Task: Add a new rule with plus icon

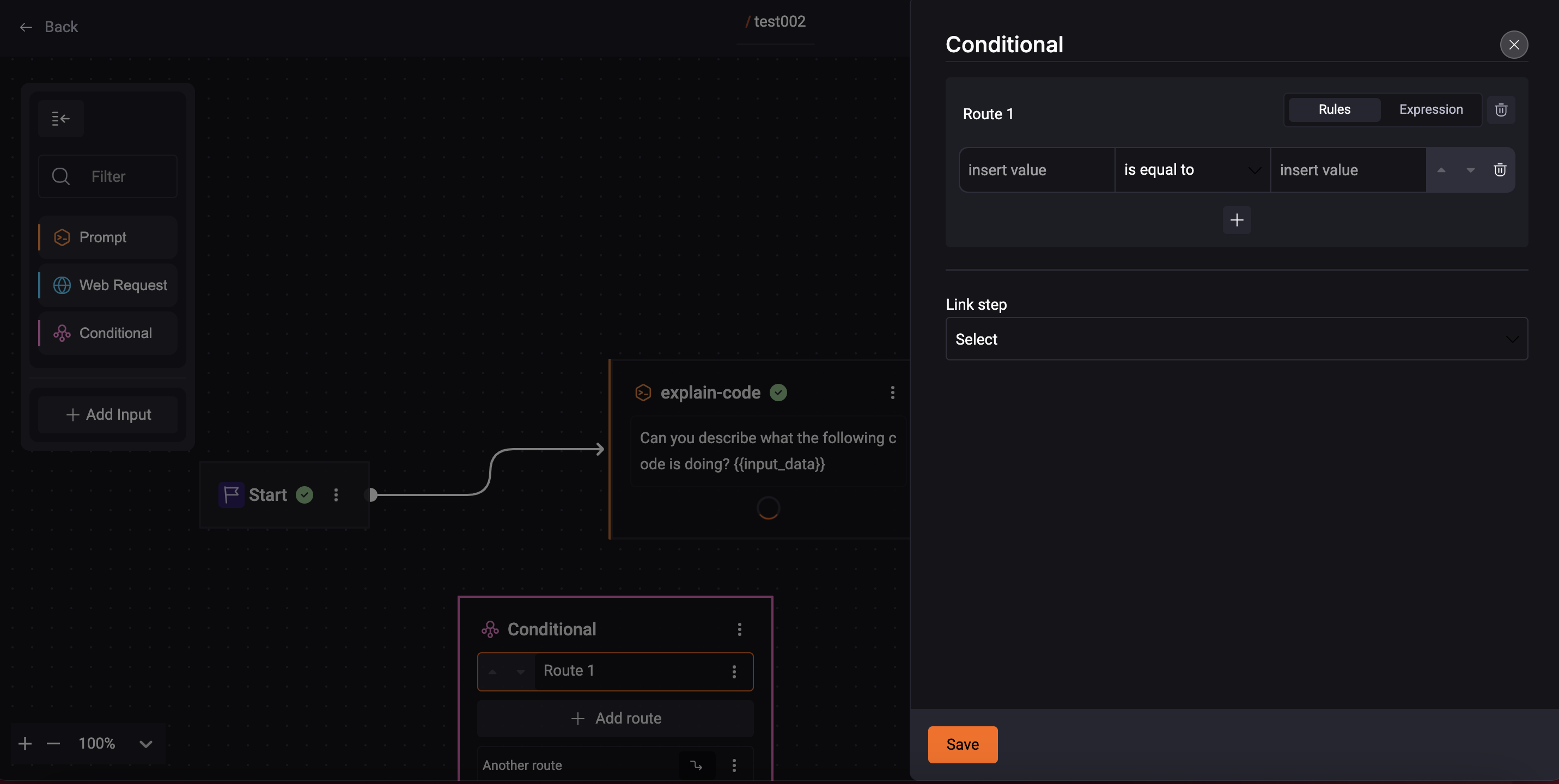Action: (1237, 220)
